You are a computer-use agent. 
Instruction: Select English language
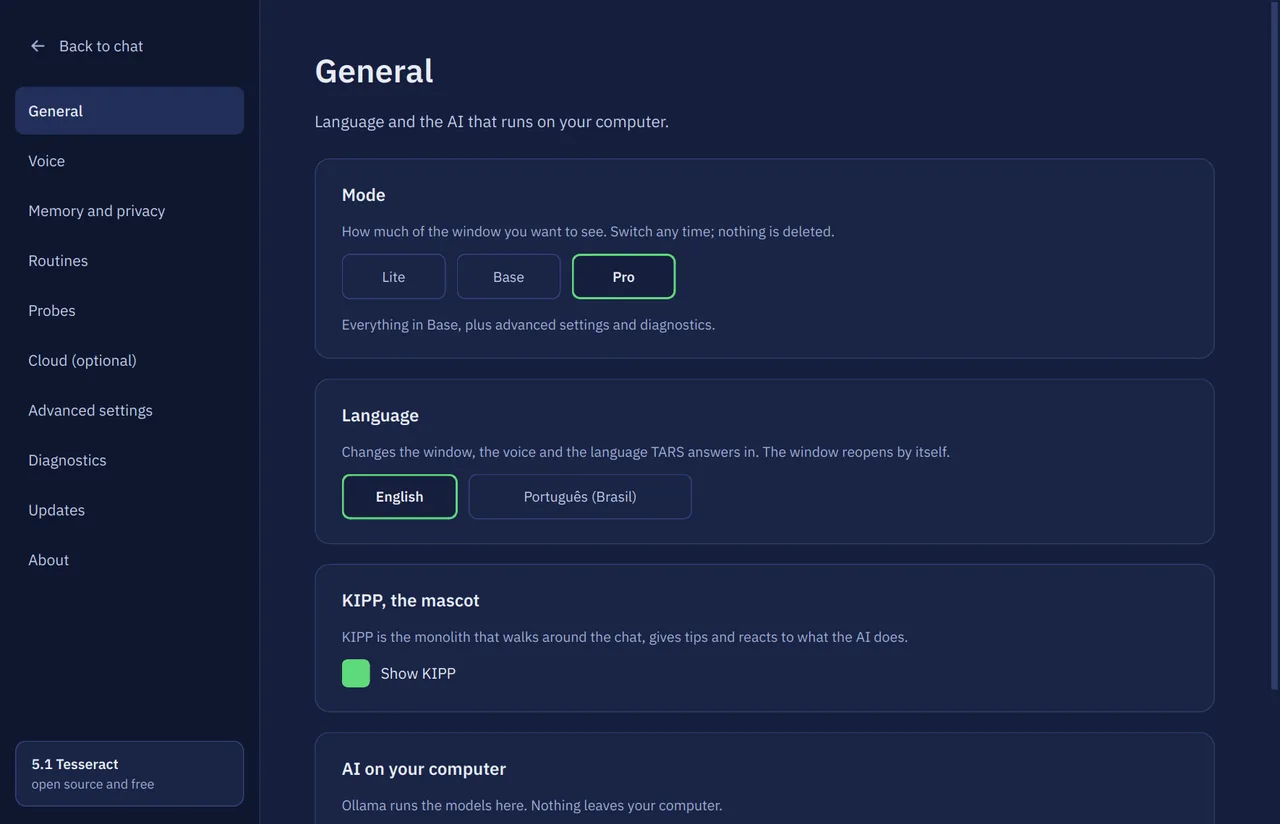coord(399,497)
